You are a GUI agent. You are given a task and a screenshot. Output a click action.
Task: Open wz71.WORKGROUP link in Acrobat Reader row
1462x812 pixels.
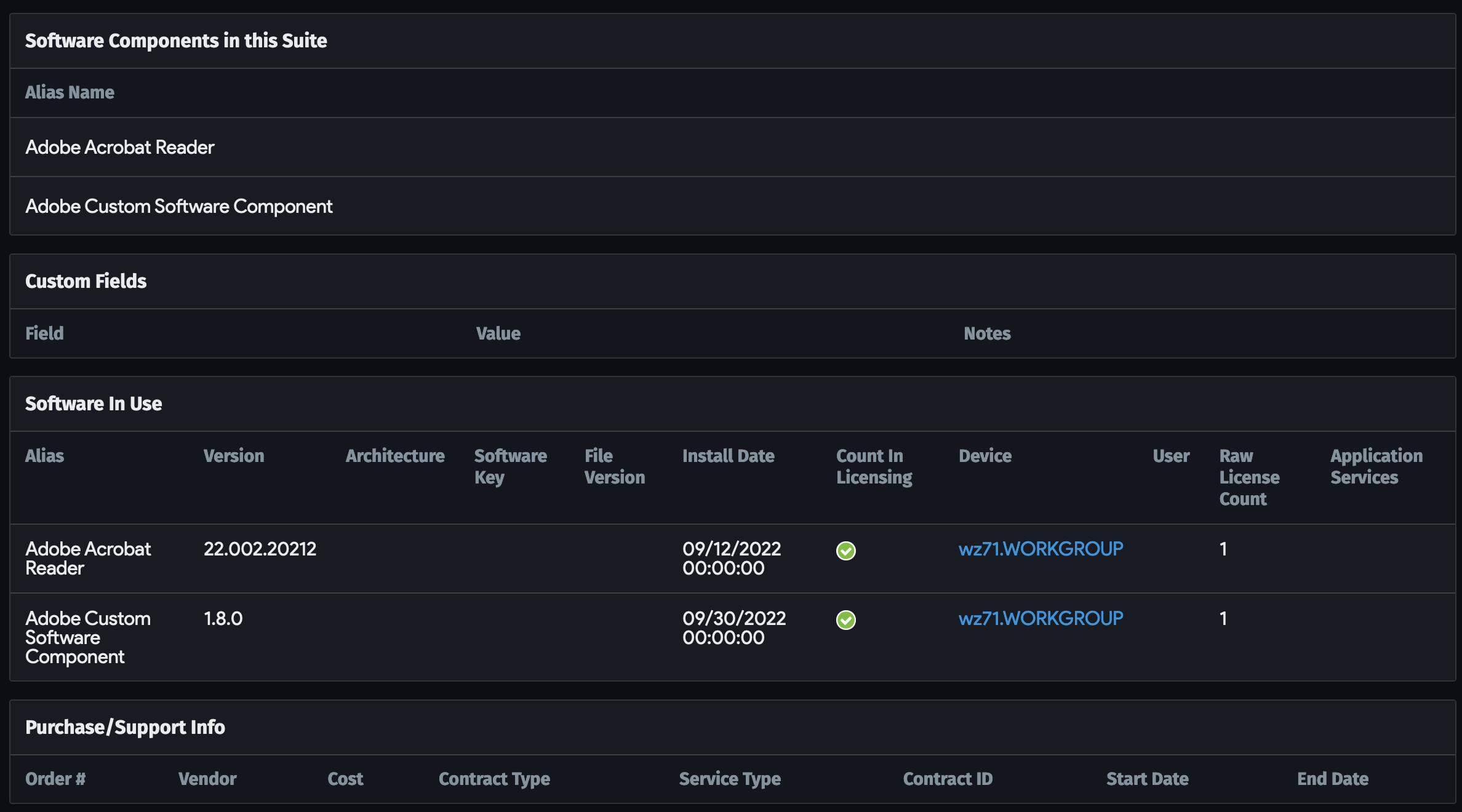1041,549
